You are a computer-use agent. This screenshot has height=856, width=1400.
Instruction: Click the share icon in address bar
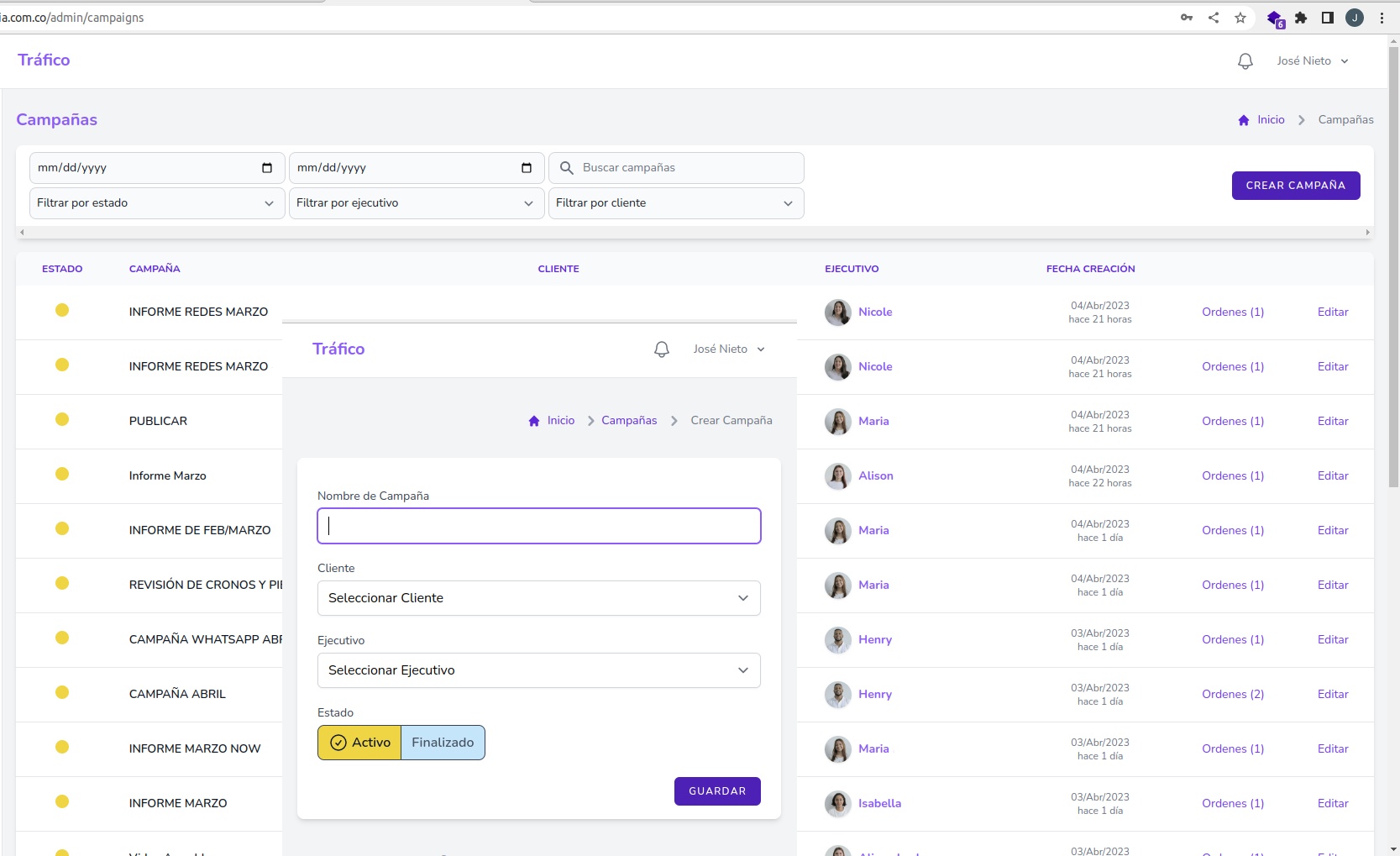tap(1214, 18)
